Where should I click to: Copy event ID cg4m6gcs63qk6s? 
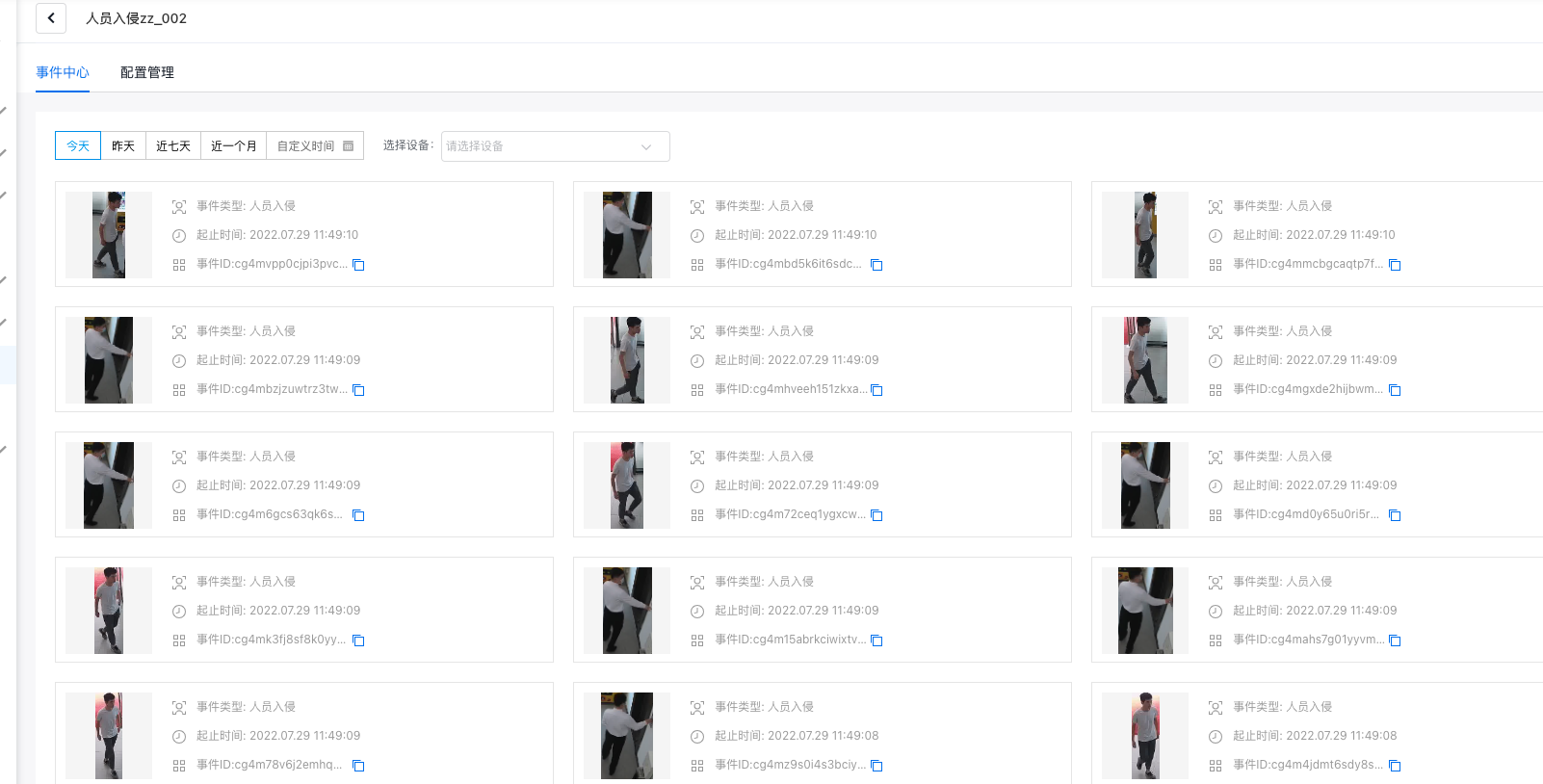pos(358,515)
